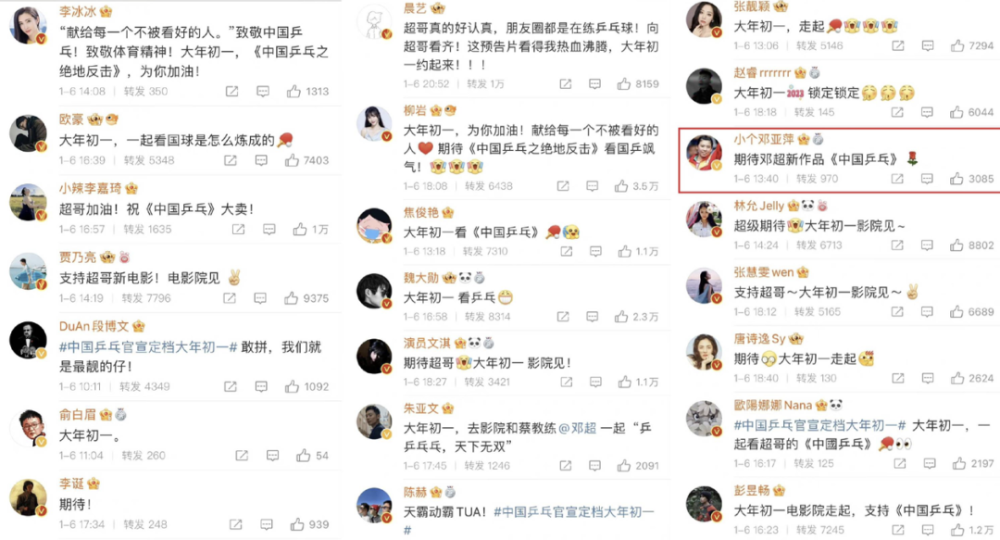Open the @邓超 mention in 朱亚文's post
The height and width of the screenshot is (540, 1000).
[x=577, y=428]
